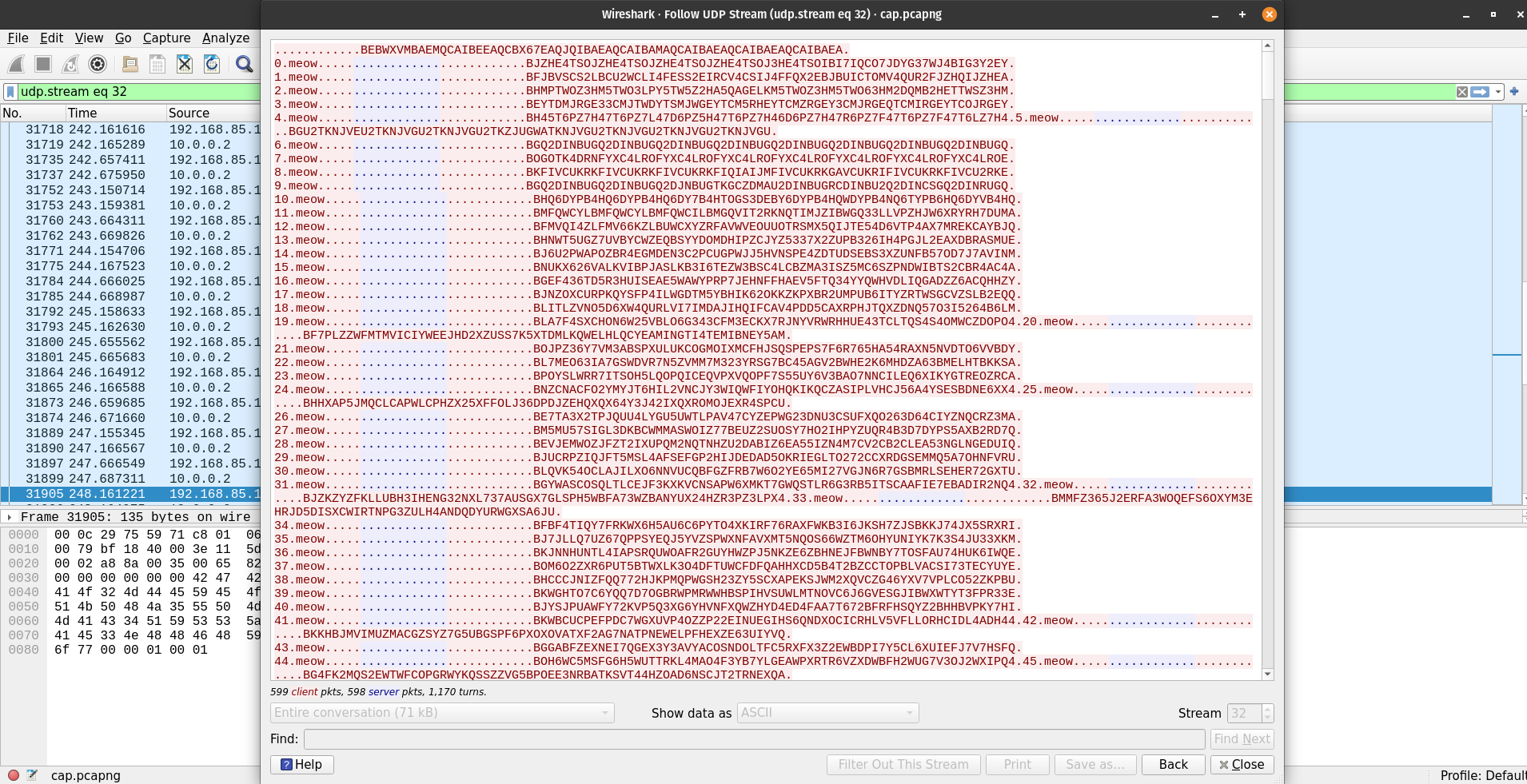Click the display filter bookmark icon
1527x784 pixels.
[x=10, y=92]
